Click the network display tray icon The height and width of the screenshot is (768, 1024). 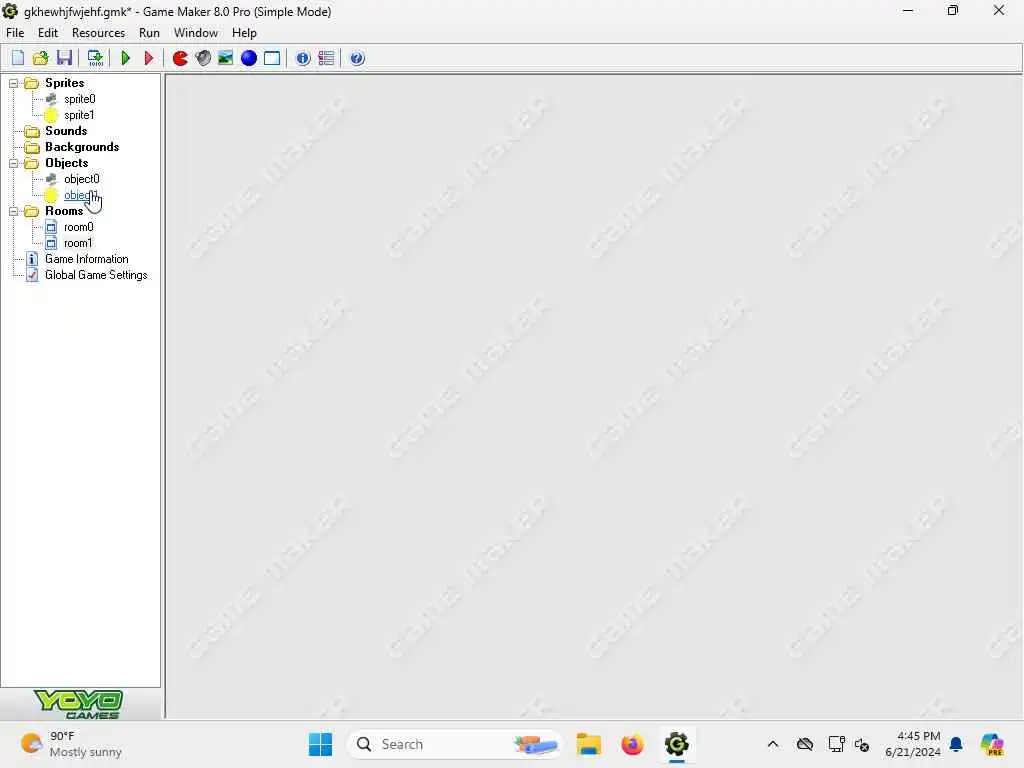(x=836, y=744)
